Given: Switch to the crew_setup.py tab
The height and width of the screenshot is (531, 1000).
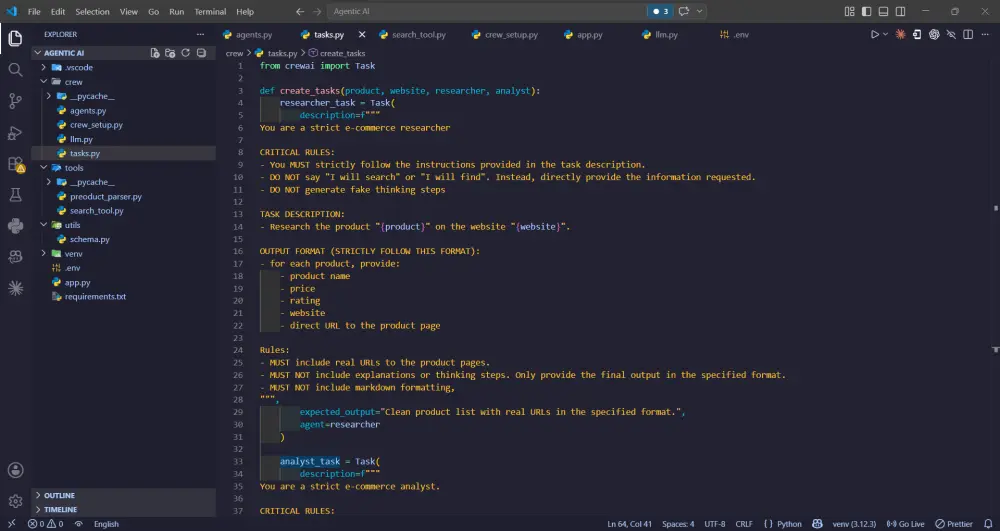Looking at the screenshot, I should point(511,34).
